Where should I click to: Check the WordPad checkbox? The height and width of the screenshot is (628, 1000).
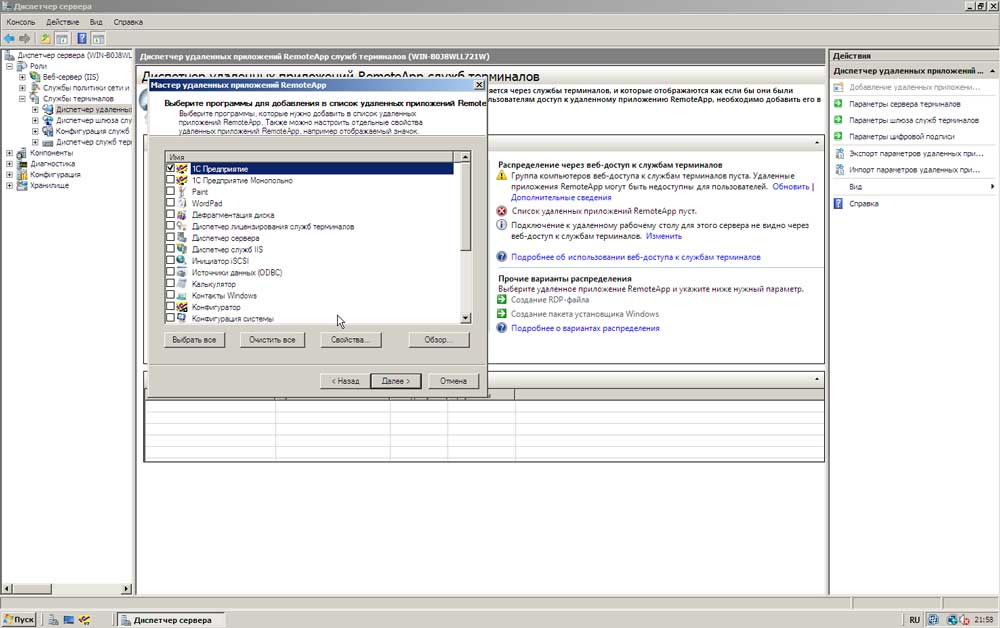coord(170,204)
